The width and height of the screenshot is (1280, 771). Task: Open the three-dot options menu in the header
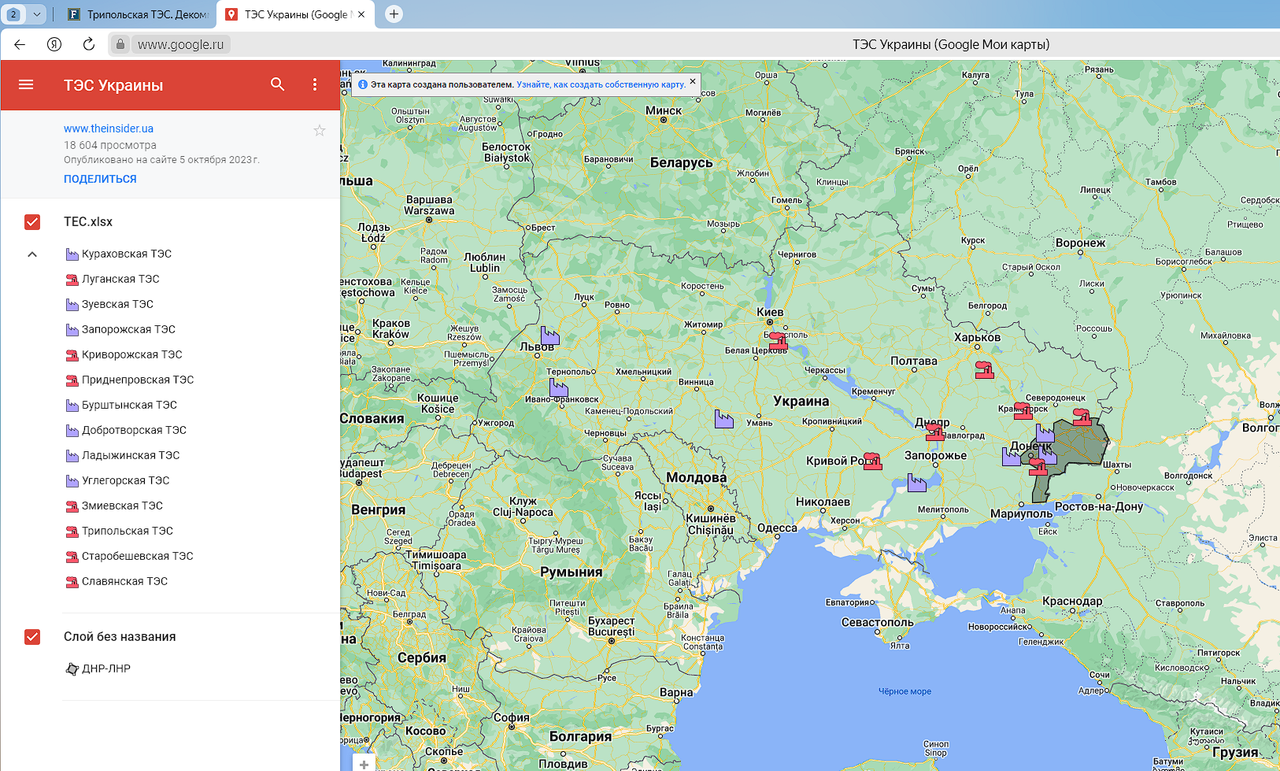point(315,85)
